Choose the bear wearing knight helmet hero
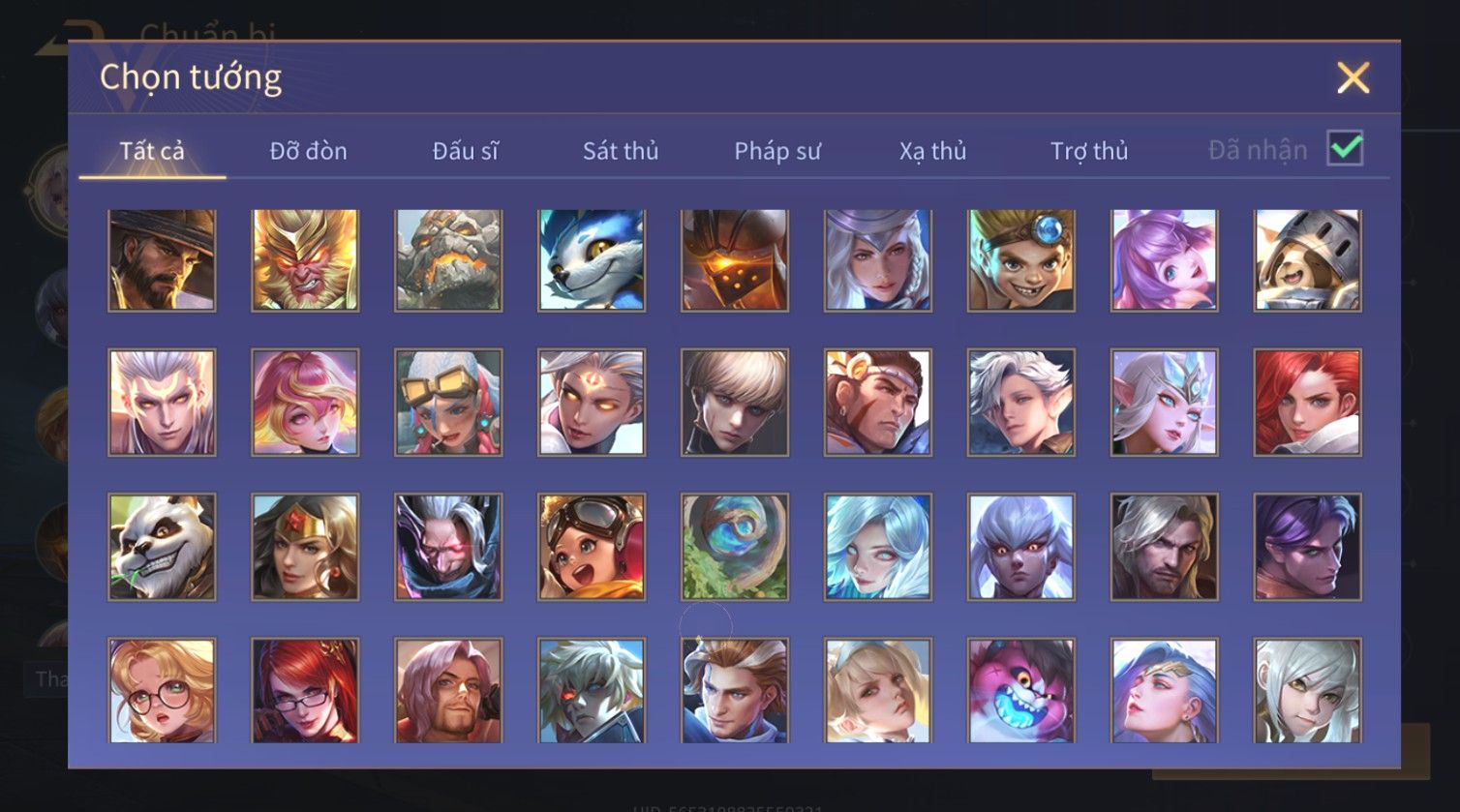 1308,260
